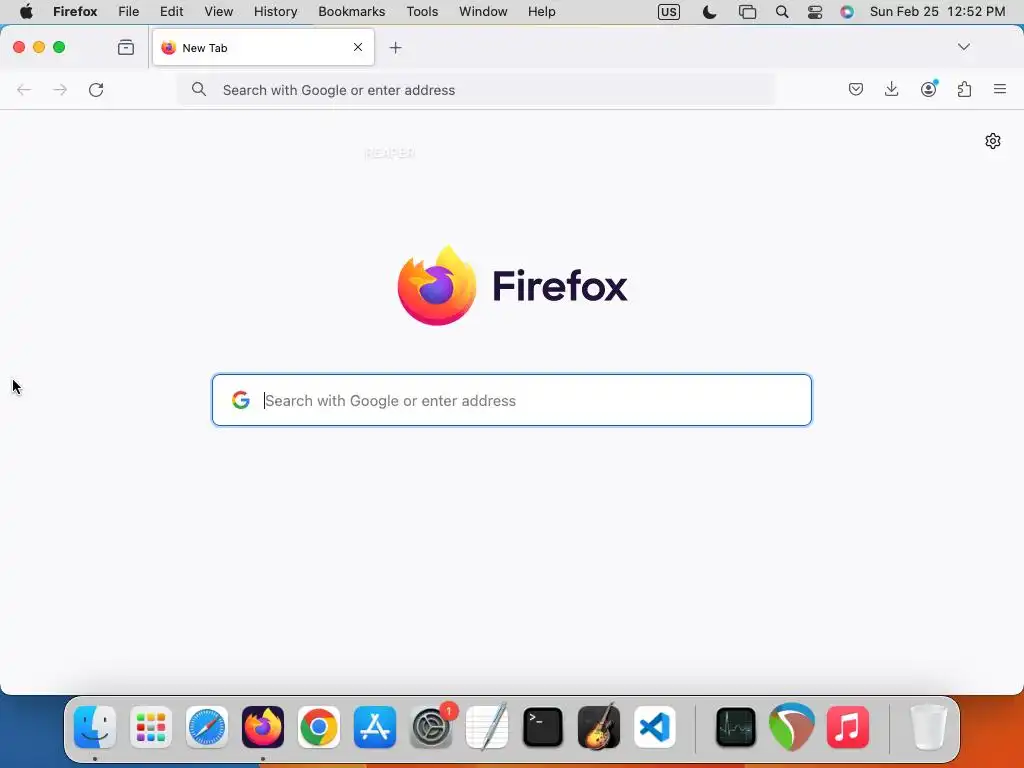The width and height of the screenshot is (1024, 768).
Task: Open Launchpad from the dock
Action: pos(151,727)
